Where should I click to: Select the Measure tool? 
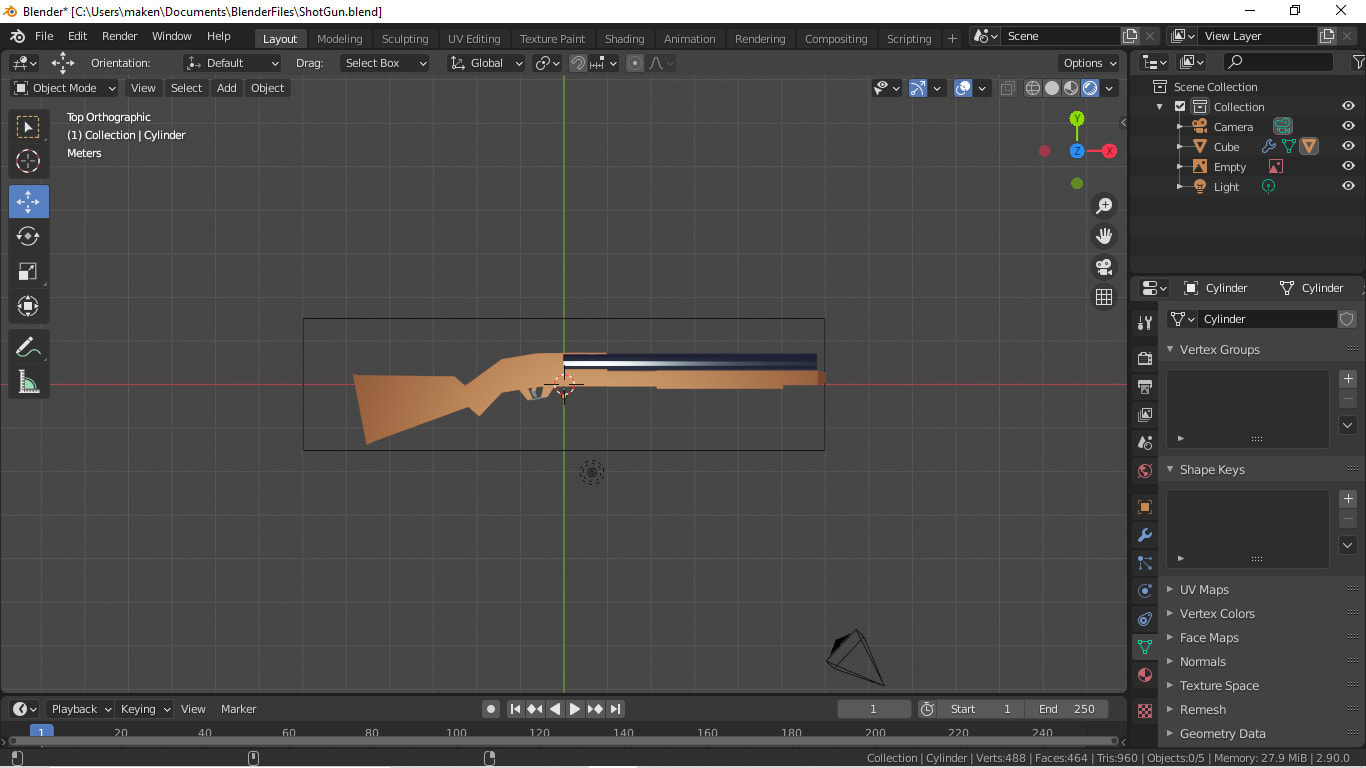point(28,383)
